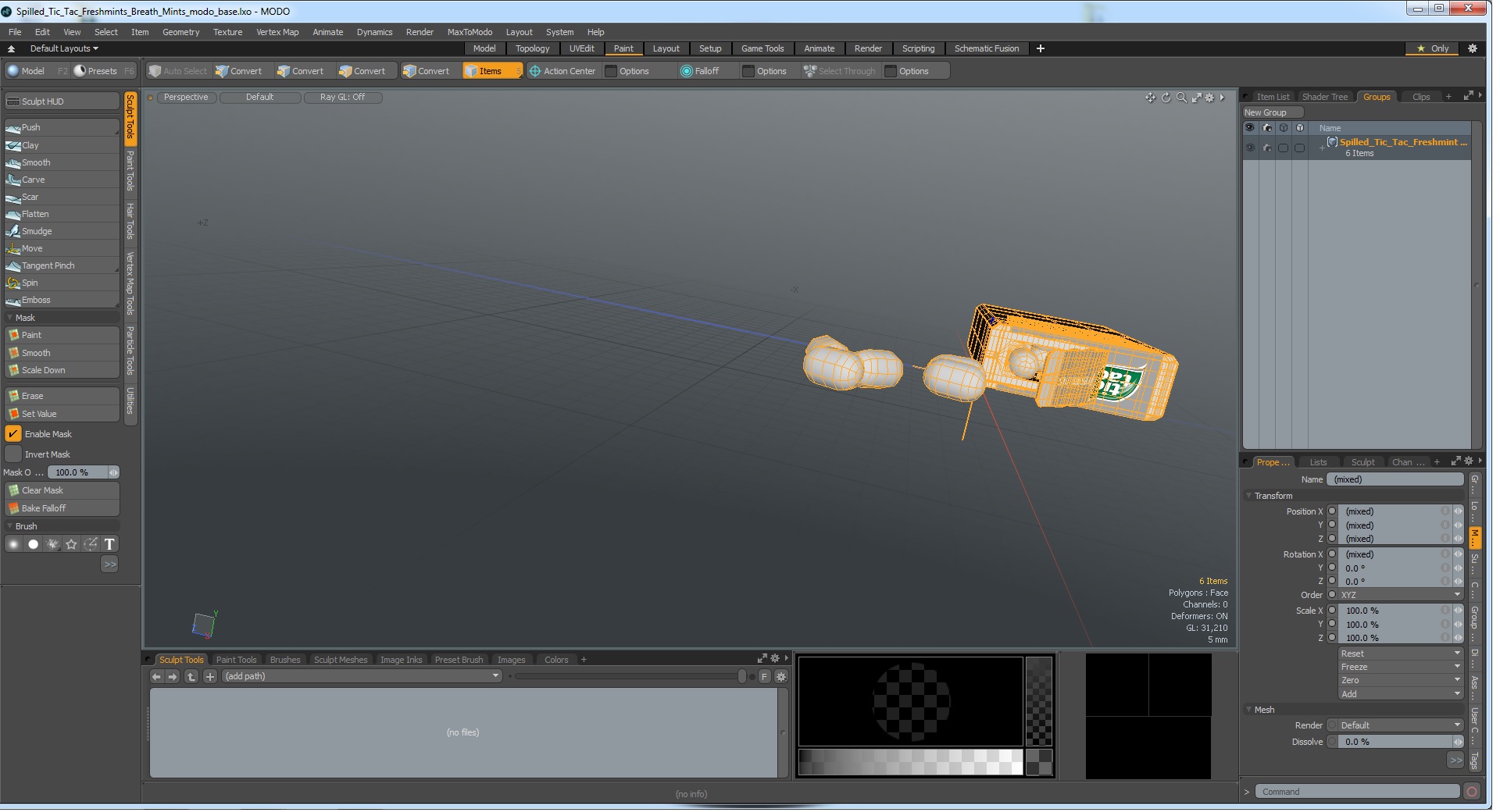
Task: Click the Clear Mask tool
Action: coord(62,490)
